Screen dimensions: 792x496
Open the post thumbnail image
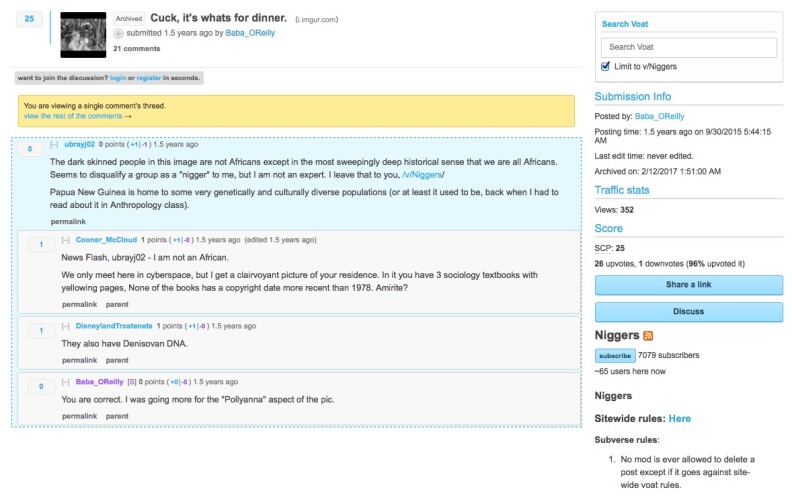point(83,35)
